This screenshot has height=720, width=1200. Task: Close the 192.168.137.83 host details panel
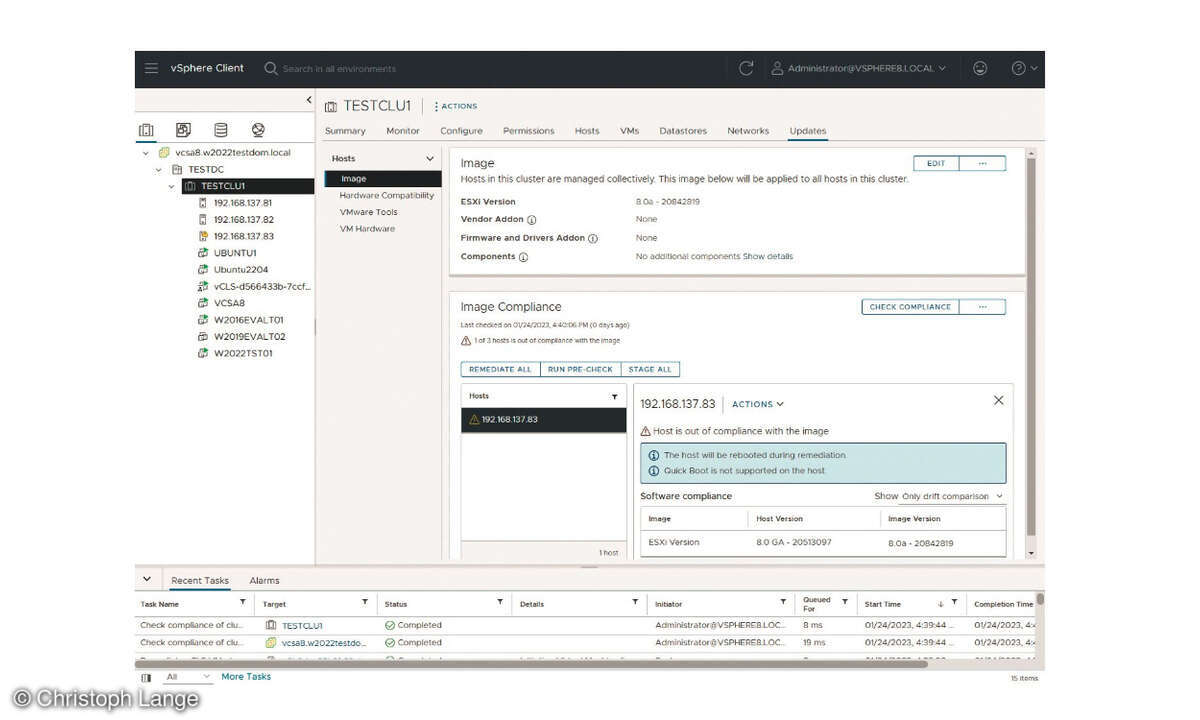pos(998,400)
